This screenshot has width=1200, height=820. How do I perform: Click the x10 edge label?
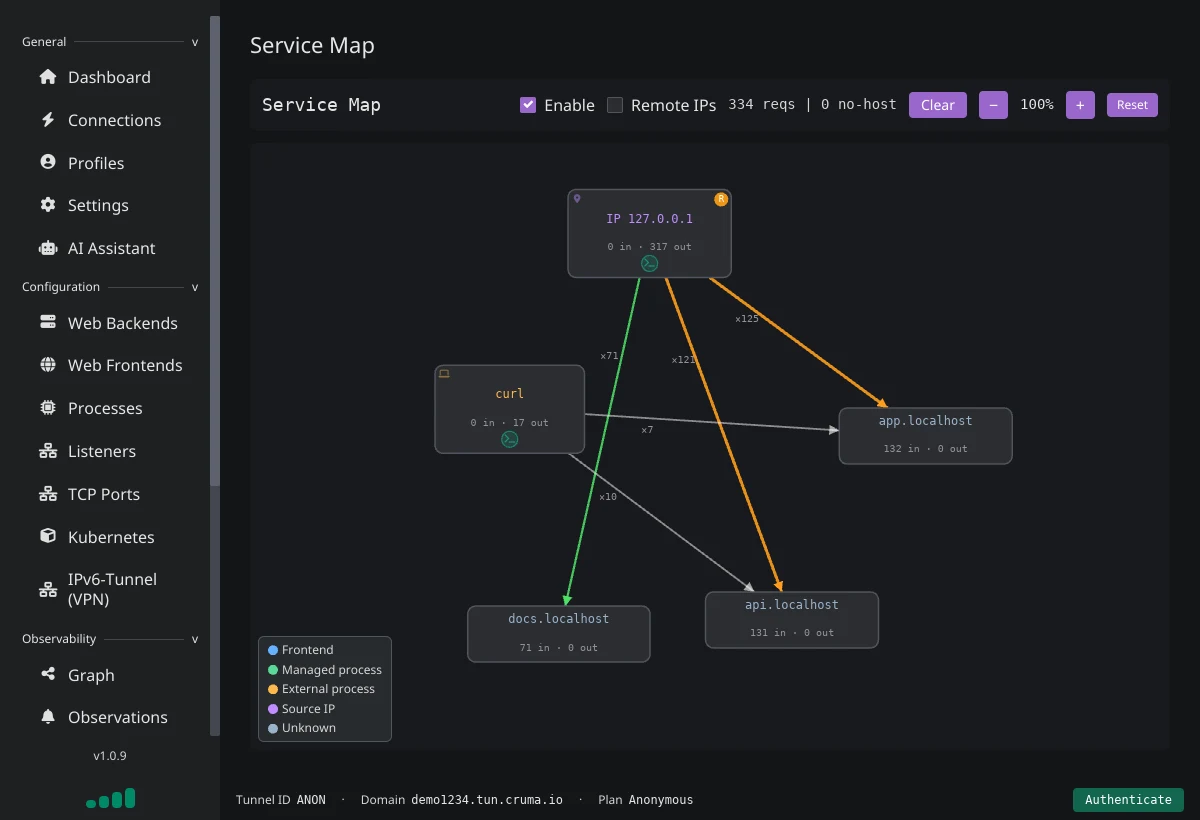coord(608,497)
